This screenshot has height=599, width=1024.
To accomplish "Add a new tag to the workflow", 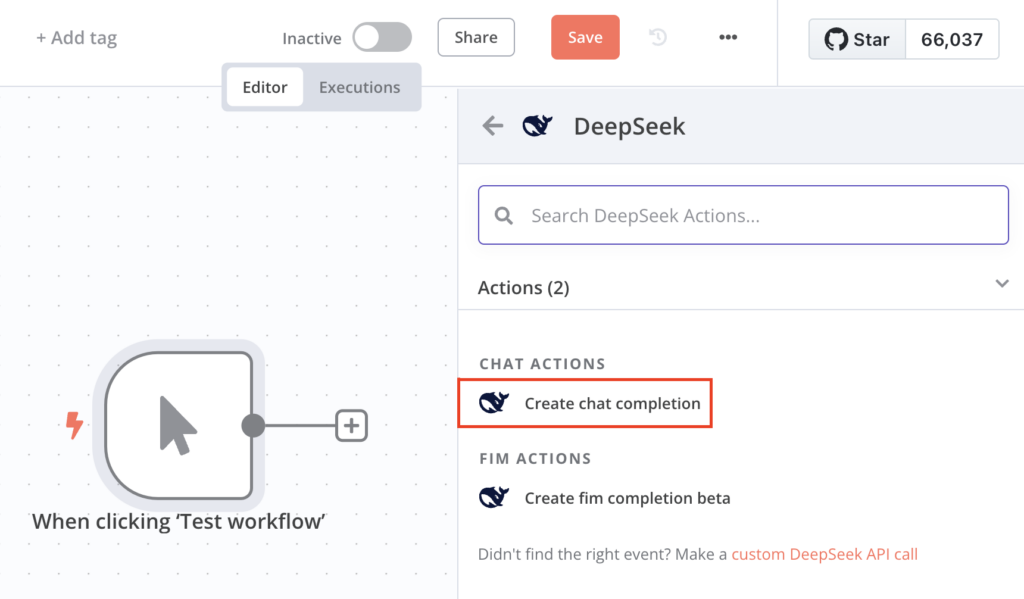I will [76, 37].
